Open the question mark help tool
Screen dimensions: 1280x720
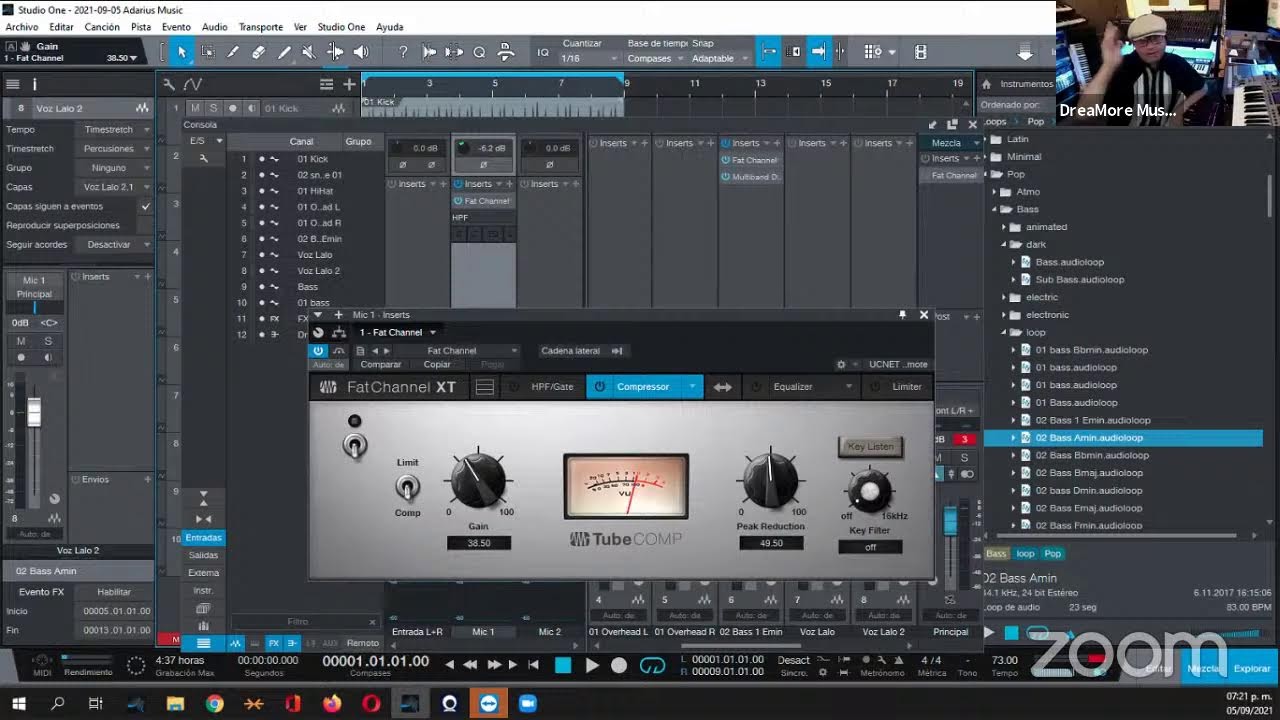point(403,52)
